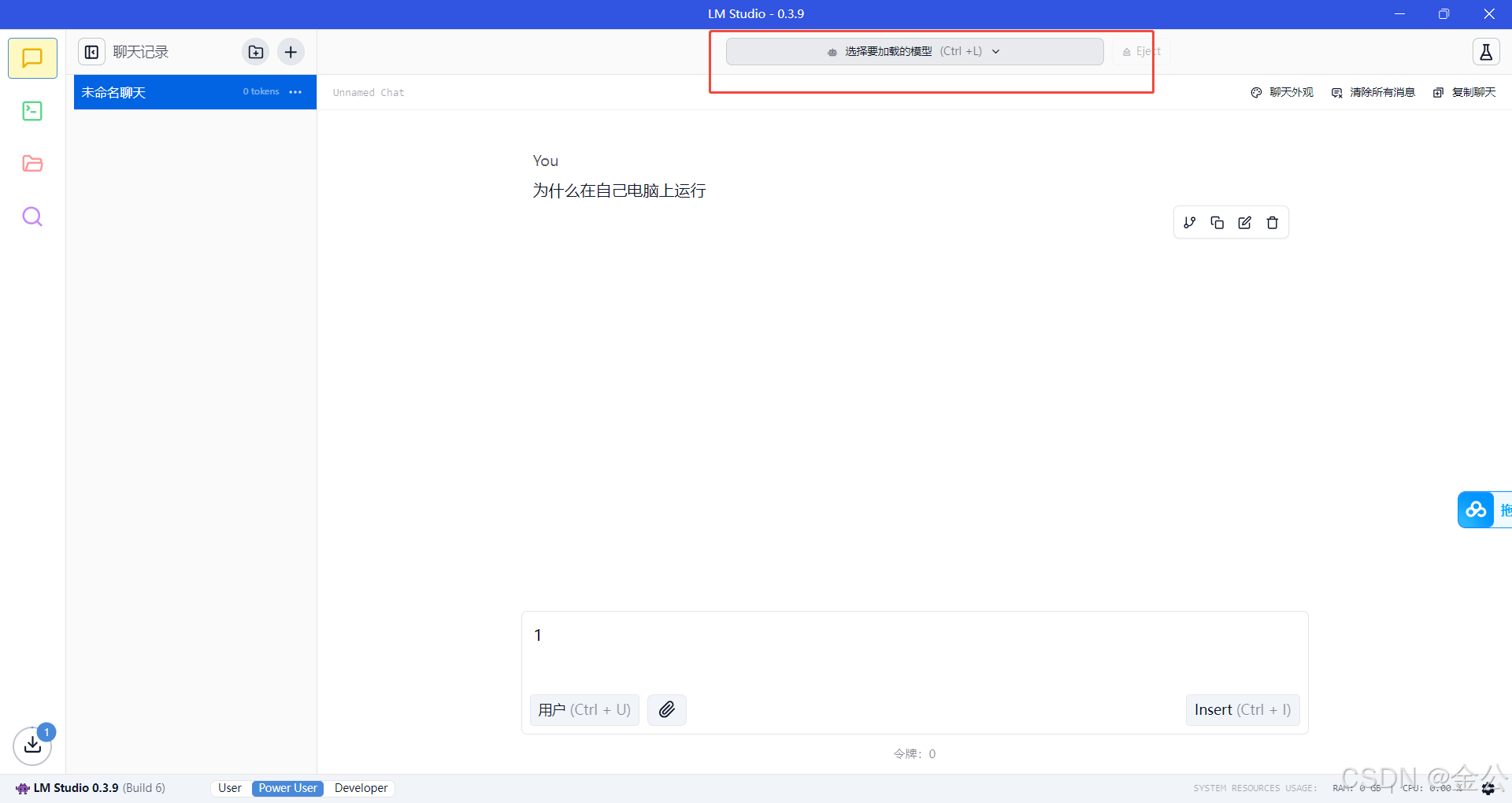
Task: Open My Models folder icon
Action: point(32,164)
